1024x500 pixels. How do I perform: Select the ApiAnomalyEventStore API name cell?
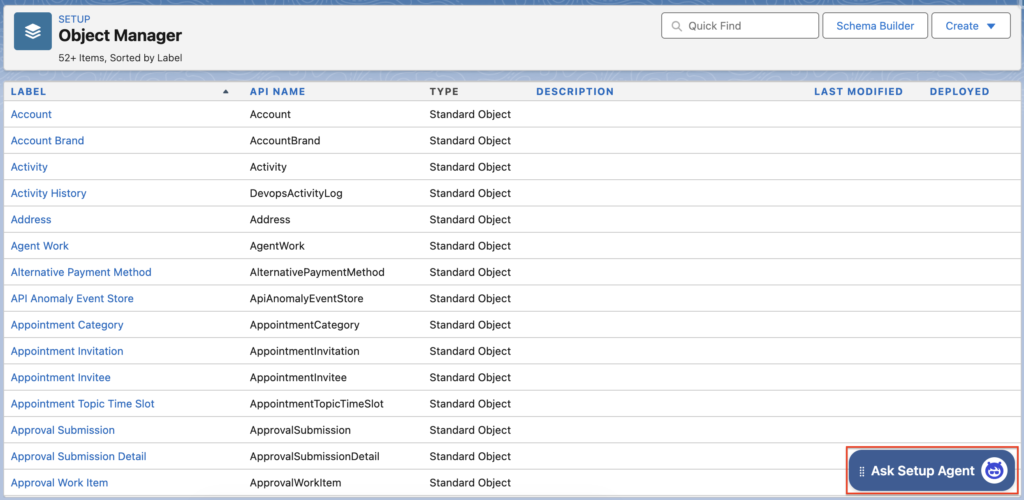point(306,298)
